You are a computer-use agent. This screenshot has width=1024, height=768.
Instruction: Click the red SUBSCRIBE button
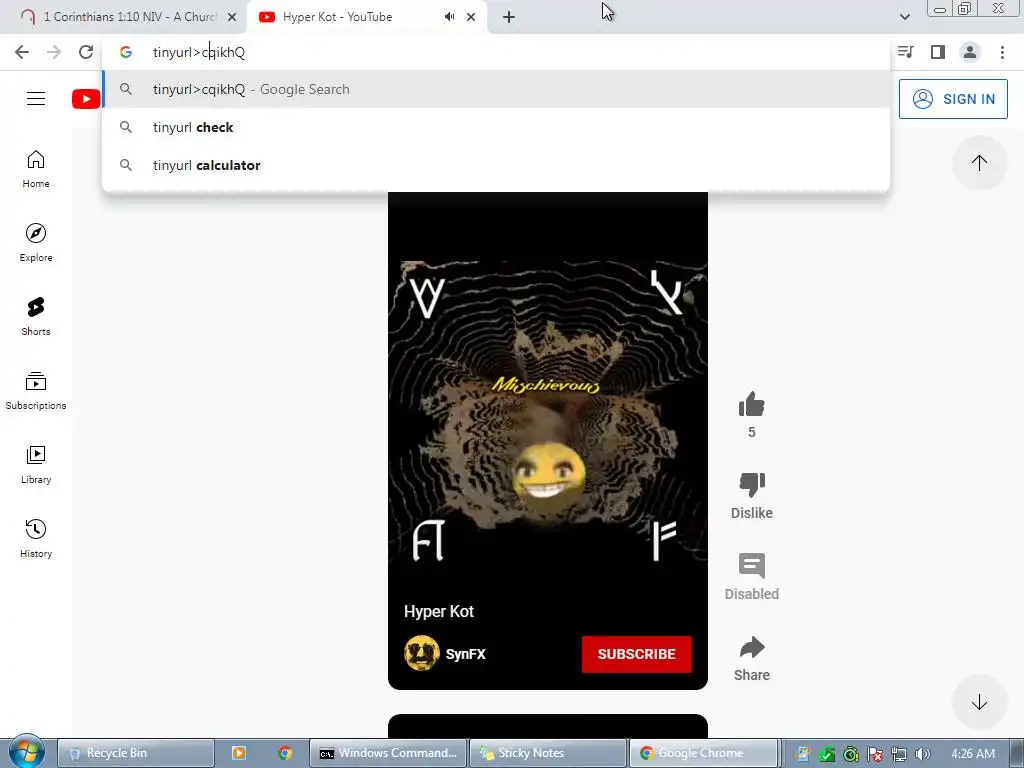pos(636,654)
